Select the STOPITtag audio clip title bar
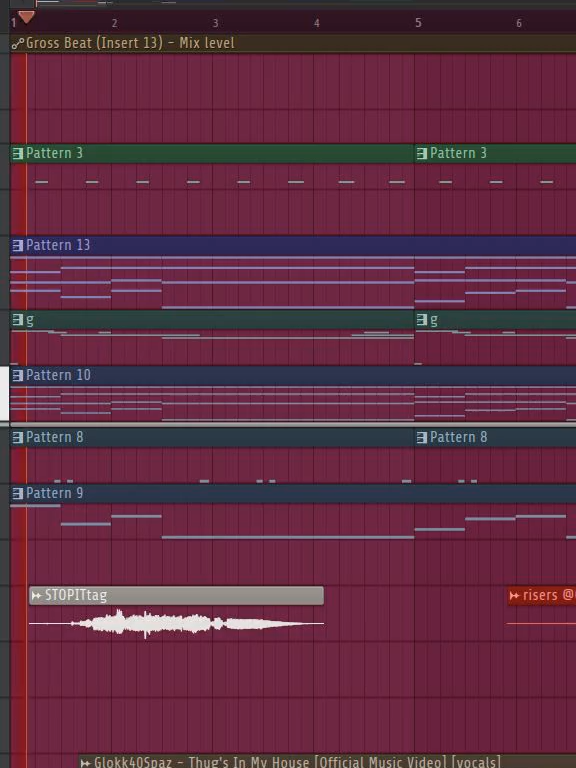Image resolution: width=576 pixels, height=768 pixels. [x=176, y=596]
